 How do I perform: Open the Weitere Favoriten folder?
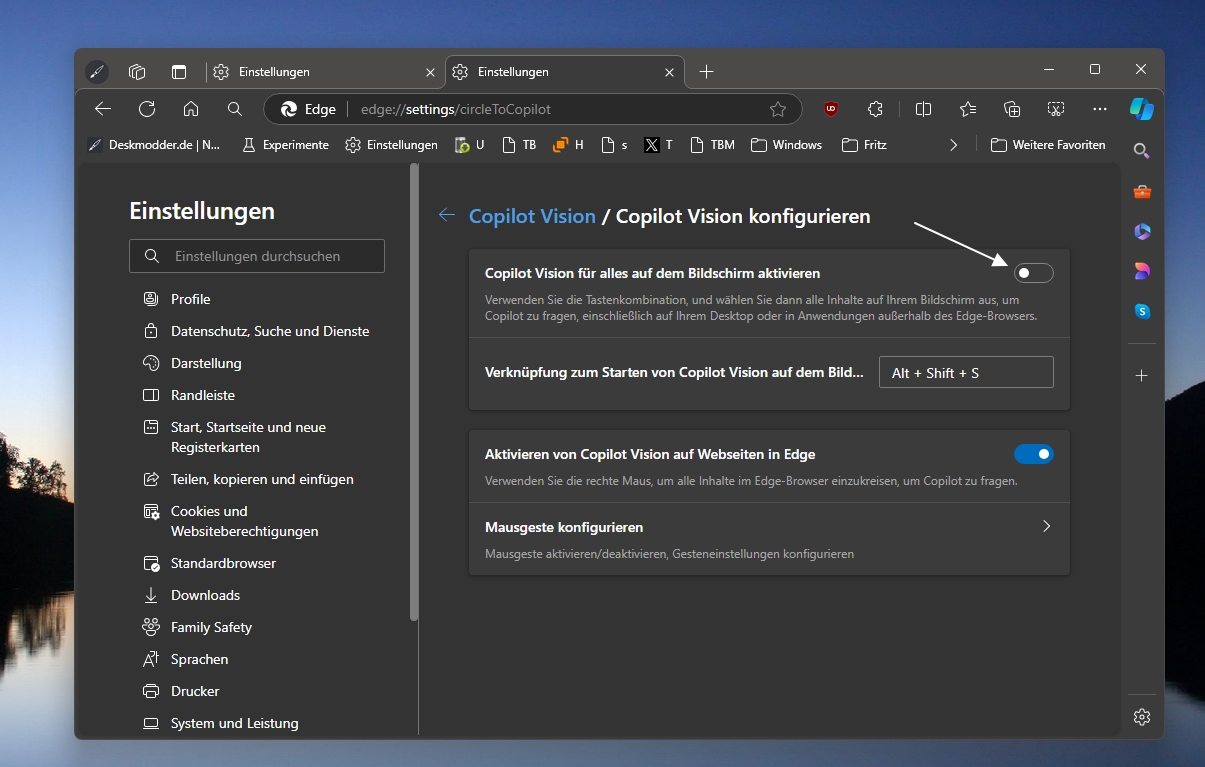tap(1048, 145)
